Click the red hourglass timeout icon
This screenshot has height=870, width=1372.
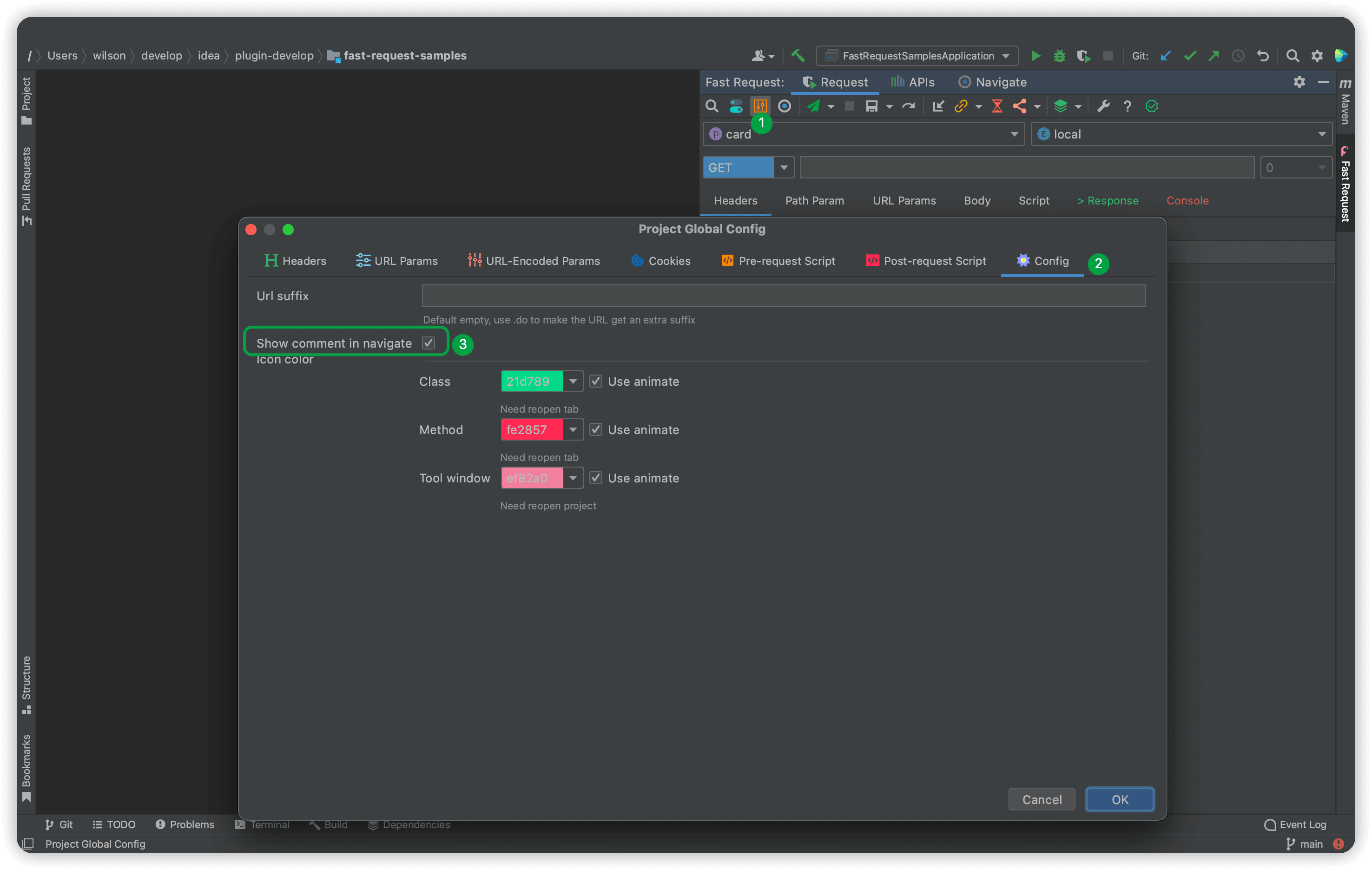[x=997, y=106]
